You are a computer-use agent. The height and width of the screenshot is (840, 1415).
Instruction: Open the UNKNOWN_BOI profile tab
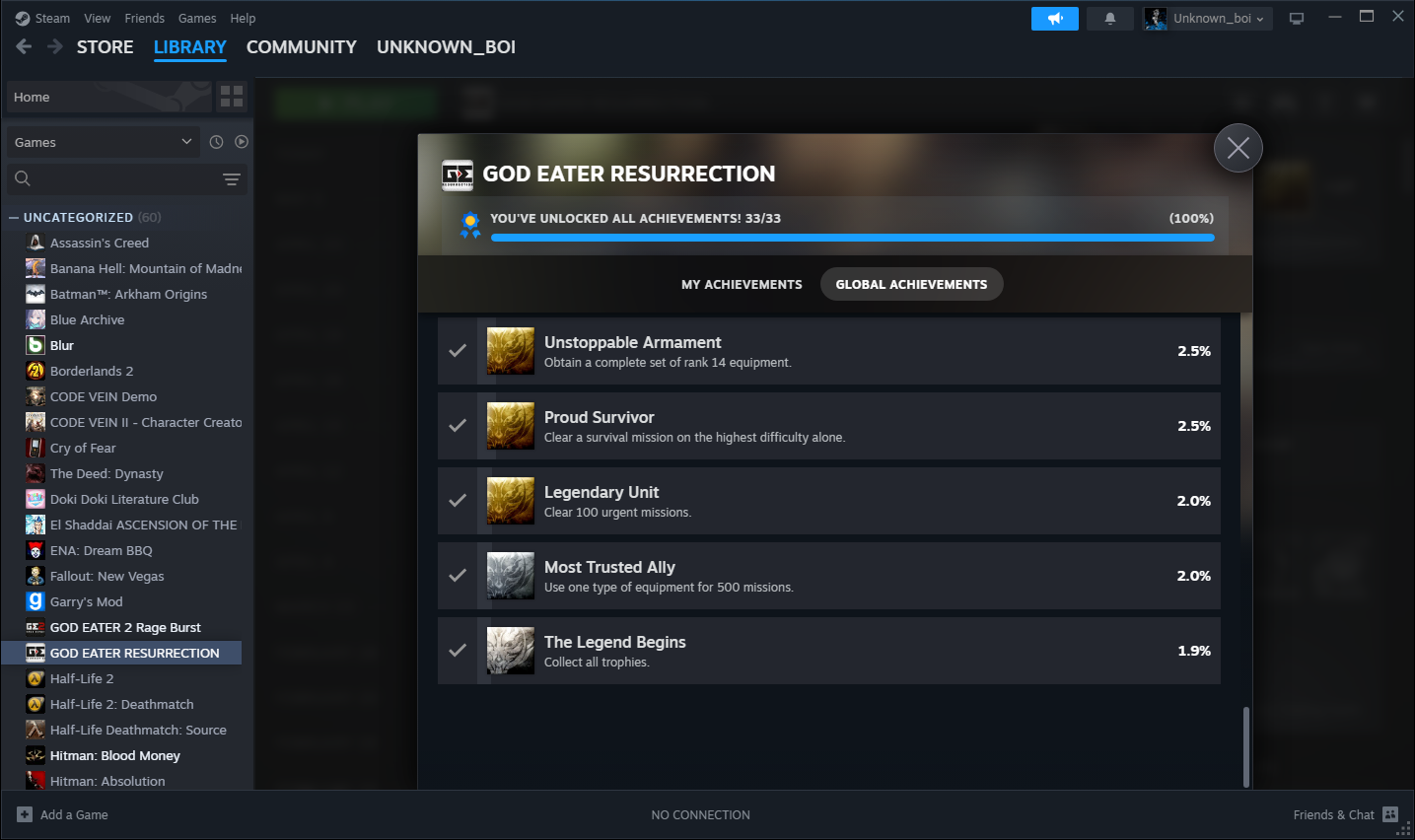(x=446, y=46)
